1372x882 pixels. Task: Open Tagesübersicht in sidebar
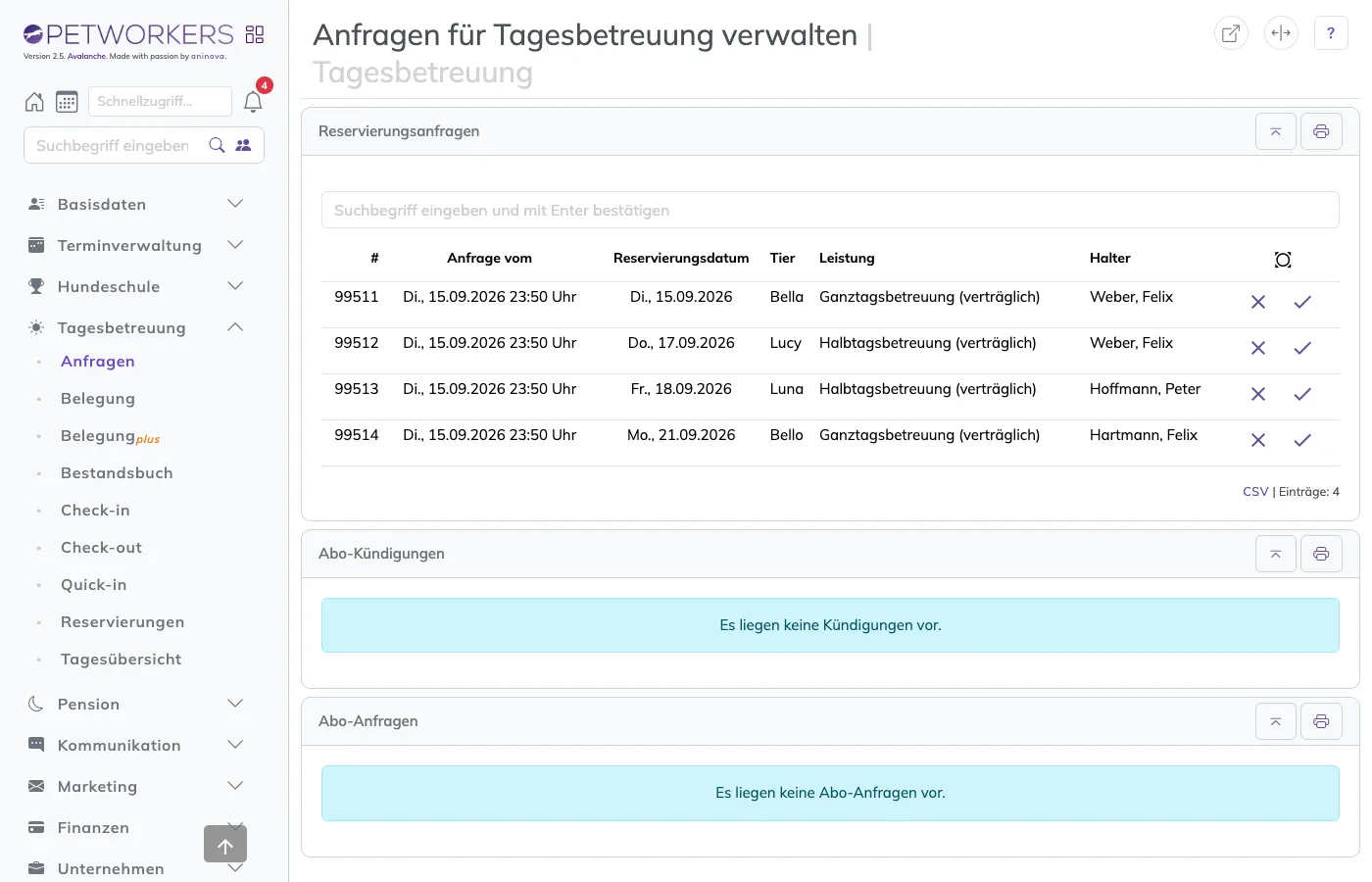pyautogui.click(x=121, y=660)
